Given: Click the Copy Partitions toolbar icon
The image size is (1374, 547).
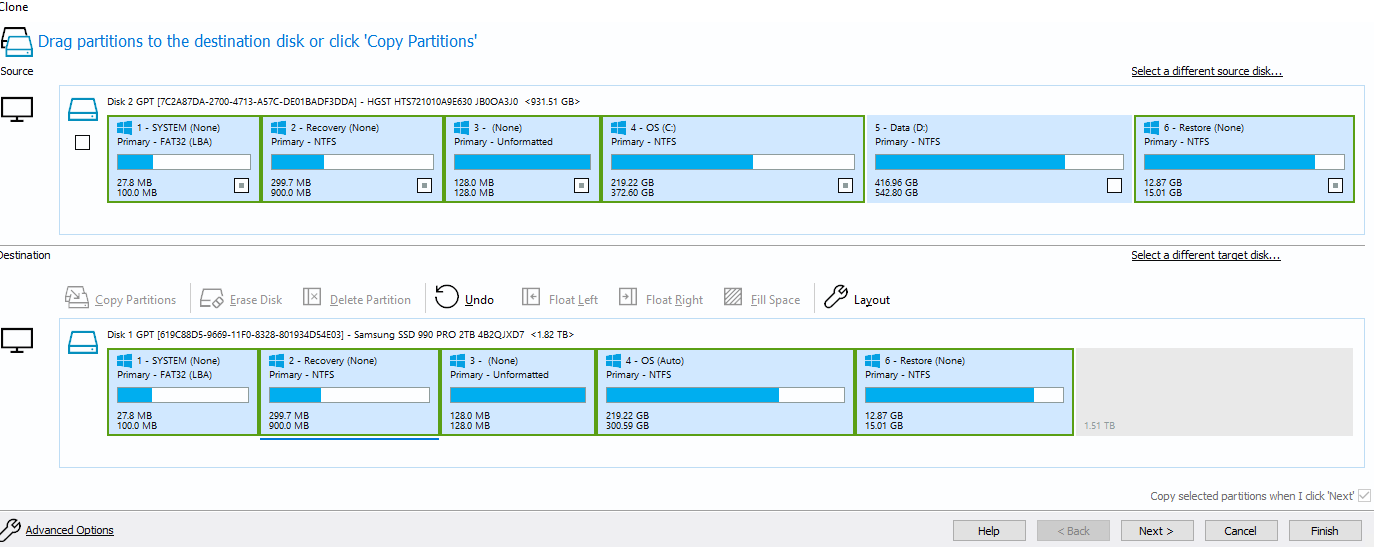Looking at the screenshot, I should pos(77,298).
